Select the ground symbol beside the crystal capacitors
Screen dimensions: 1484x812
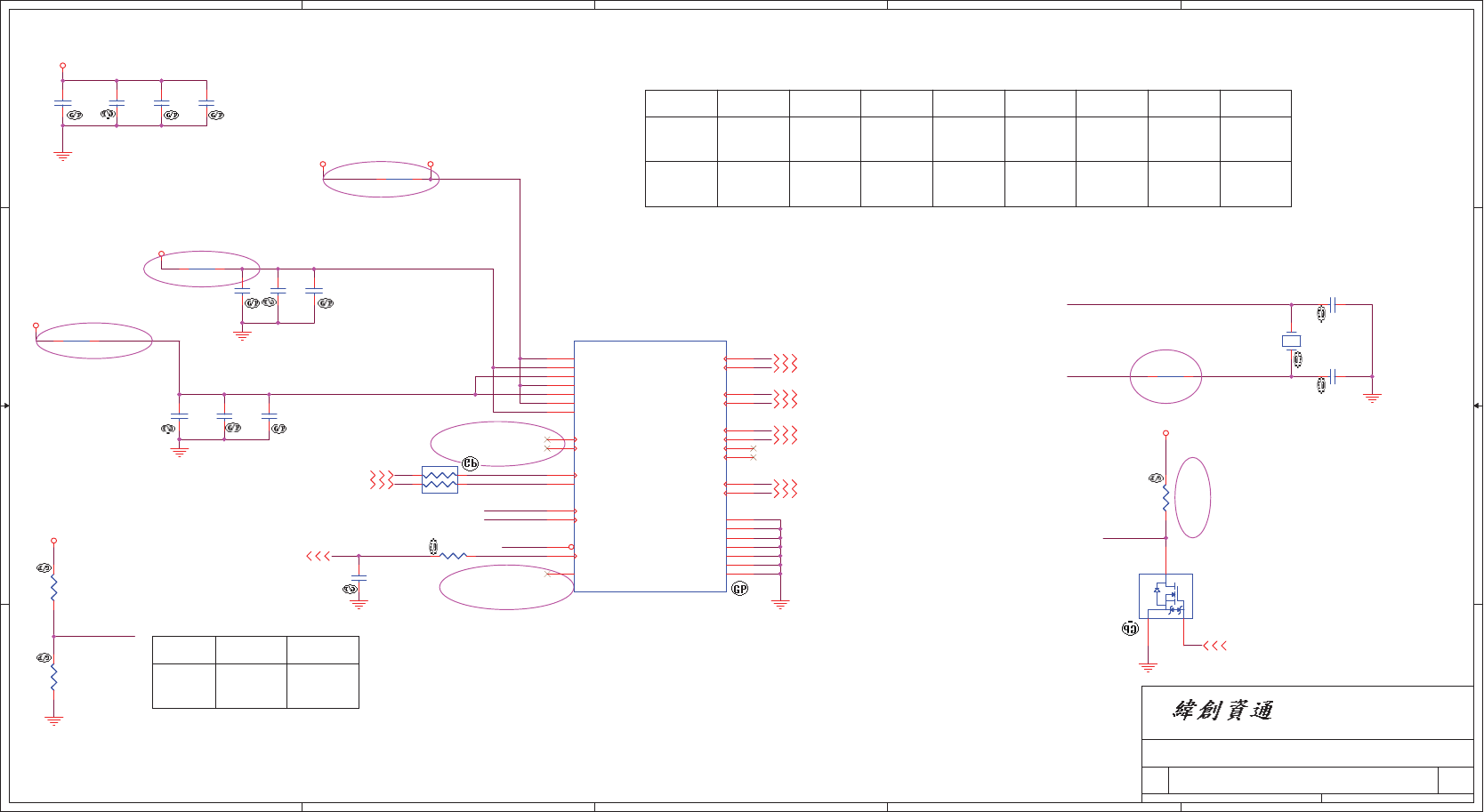(1372, 398)
